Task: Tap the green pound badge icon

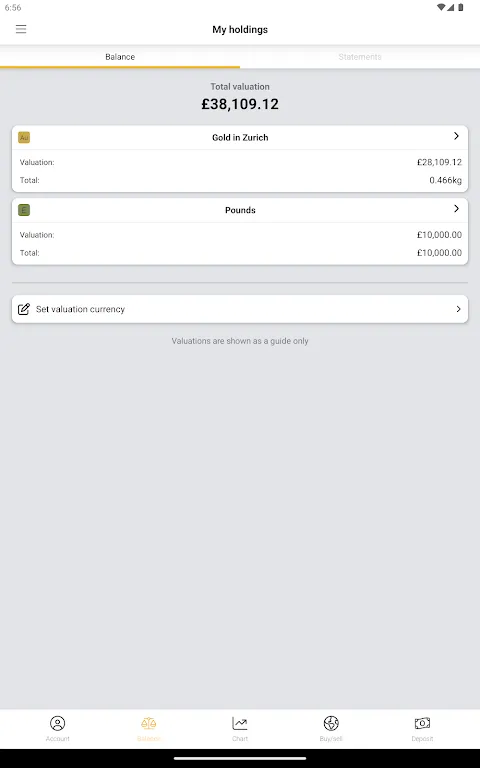Action: (x=24, y=210)
